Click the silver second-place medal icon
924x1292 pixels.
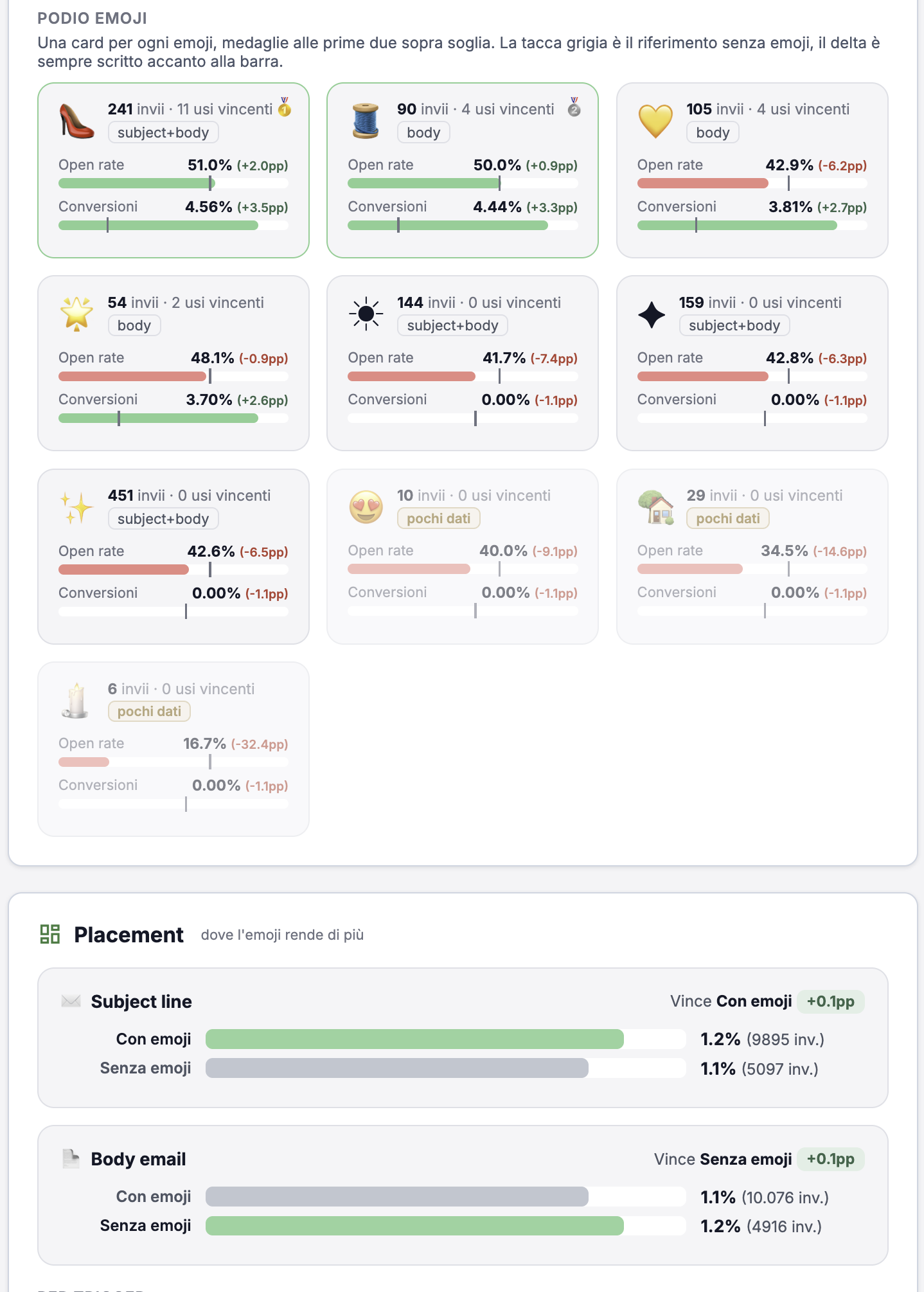coord(574,107)
